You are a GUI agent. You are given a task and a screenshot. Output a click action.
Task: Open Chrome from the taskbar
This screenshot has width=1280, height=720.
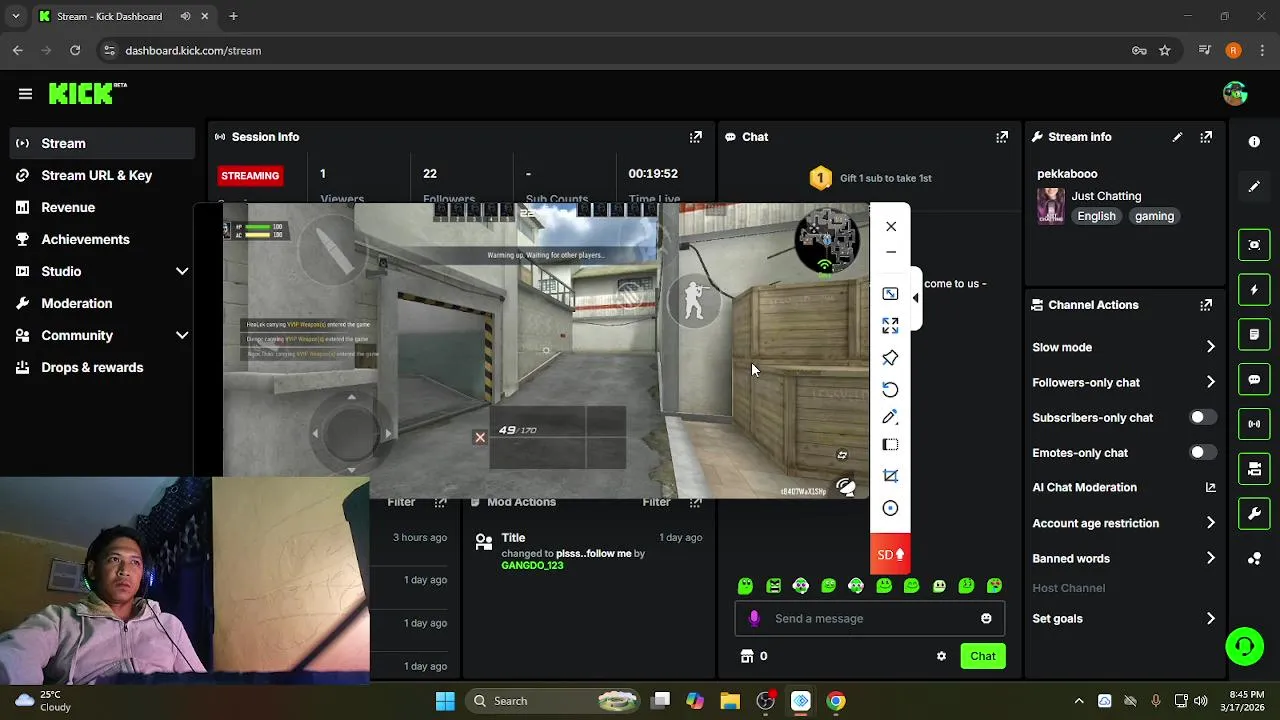[836, 701]
